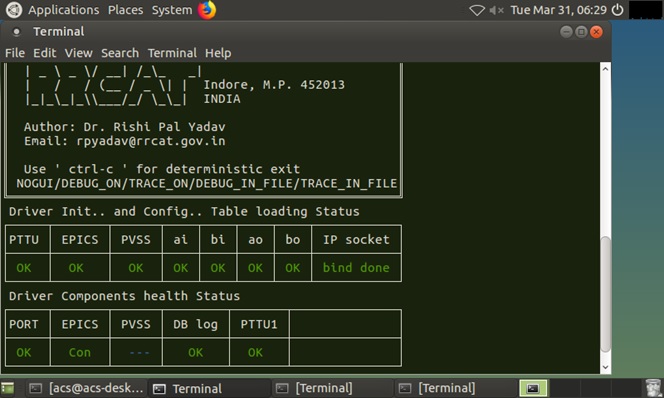This screenshot has height=398, width=664.
Task: Click the 'bind done' IP socket status
Action: 356,268
